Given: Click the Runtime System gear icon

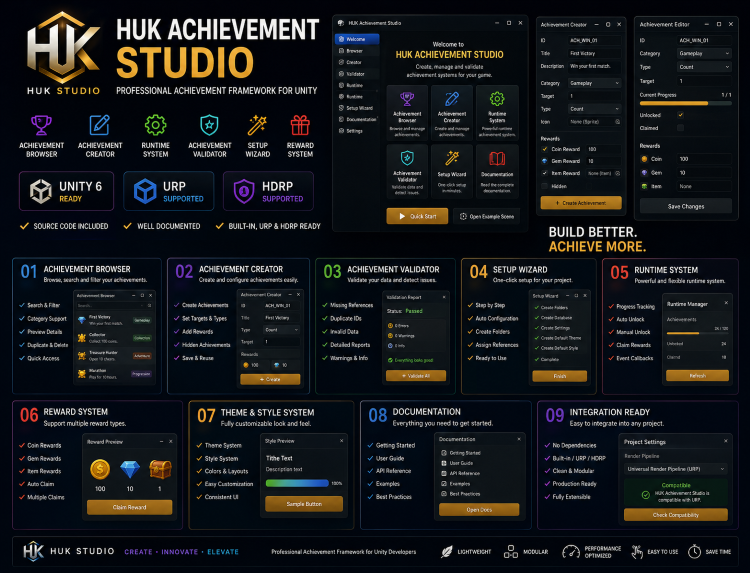Looking at the screenshot, I should click(155, 125).
